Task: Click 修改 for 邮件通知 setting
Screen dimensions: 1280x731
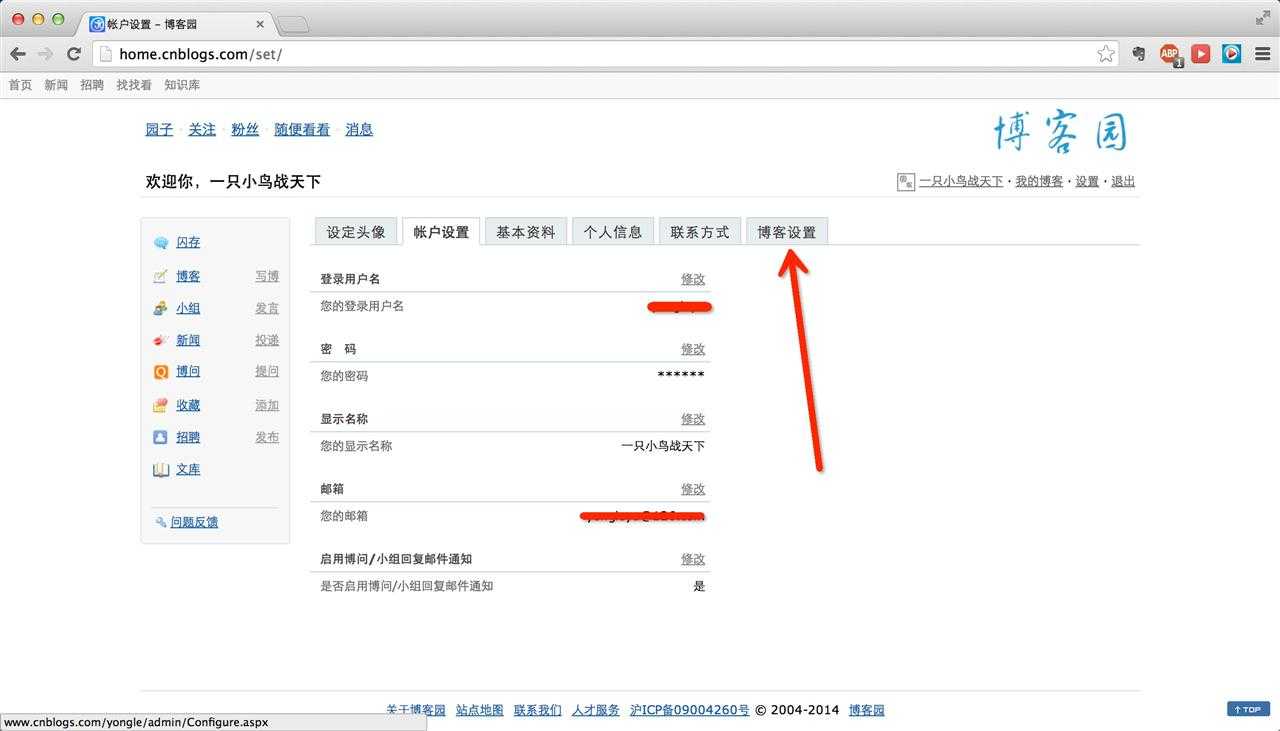Action: coord(693,559)
